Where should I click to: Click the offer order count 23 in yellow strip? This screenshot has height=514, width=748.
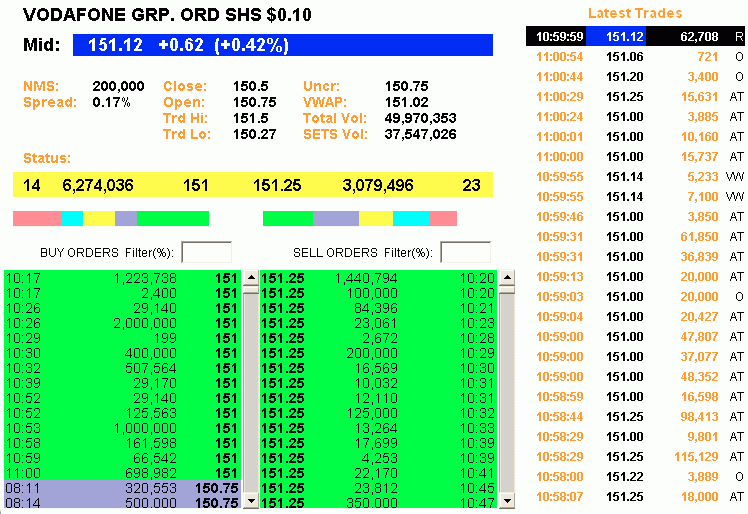click(x=471, y=185)
